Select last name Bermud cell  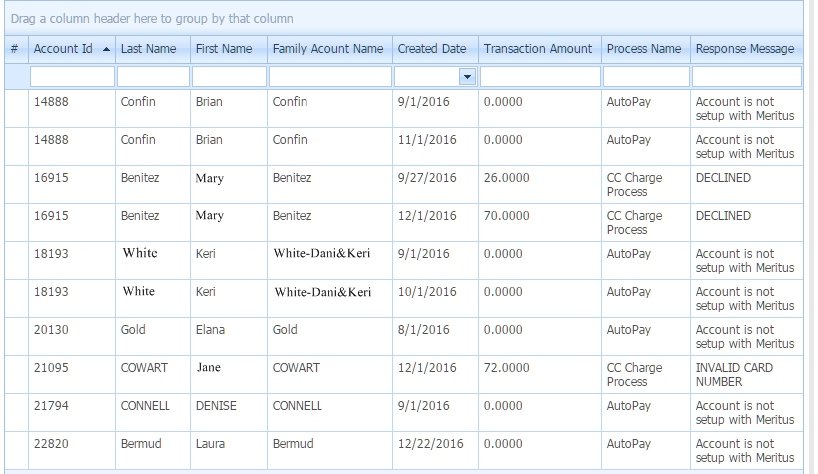[x=153, y=451]
